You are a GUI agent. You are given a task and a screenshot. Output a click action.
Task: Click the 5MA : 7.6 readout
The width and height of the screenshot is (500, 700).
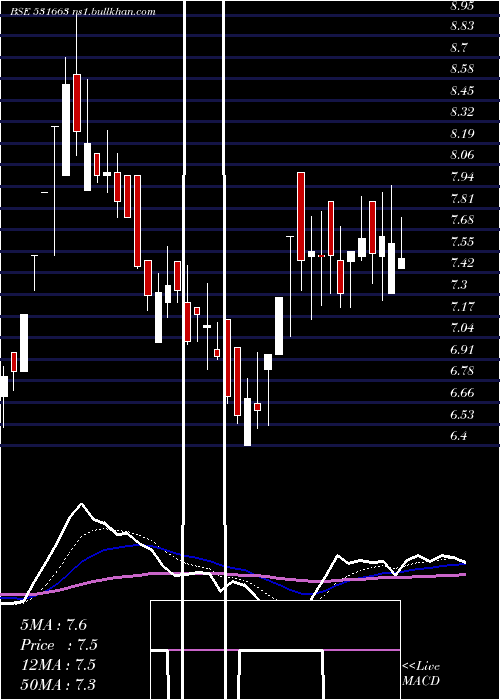coord(54,625)
